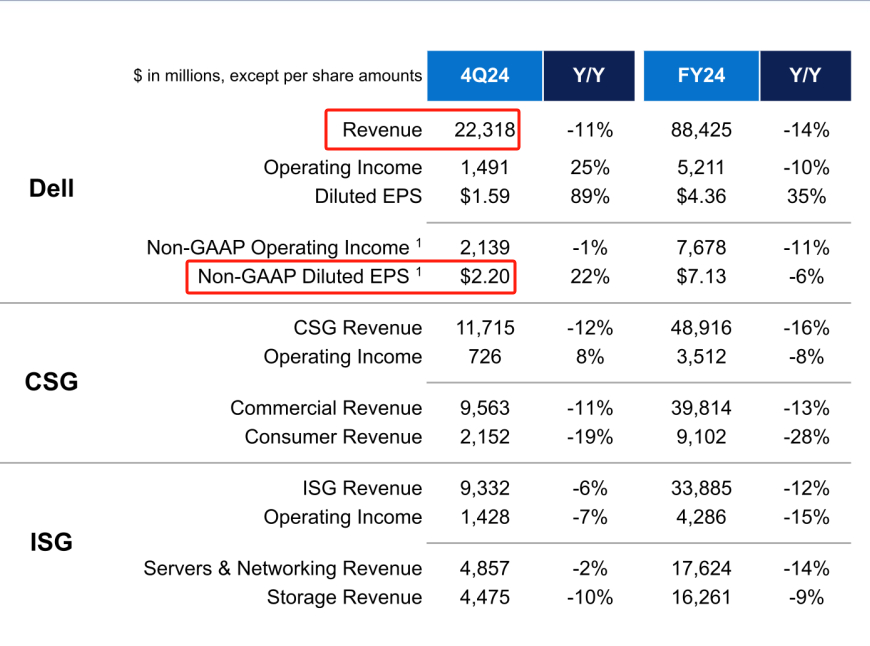This screenshot has height=646, width=870.
Task: Click the CSG Revenue value 11,715
Action: pos(484,328)
